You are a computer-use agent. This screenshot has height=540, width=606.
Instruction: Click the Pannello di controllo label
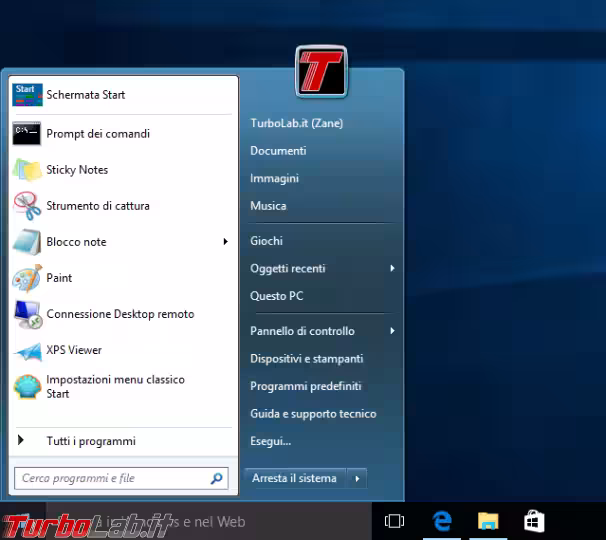pyautogui.click(x=302, y=331)
